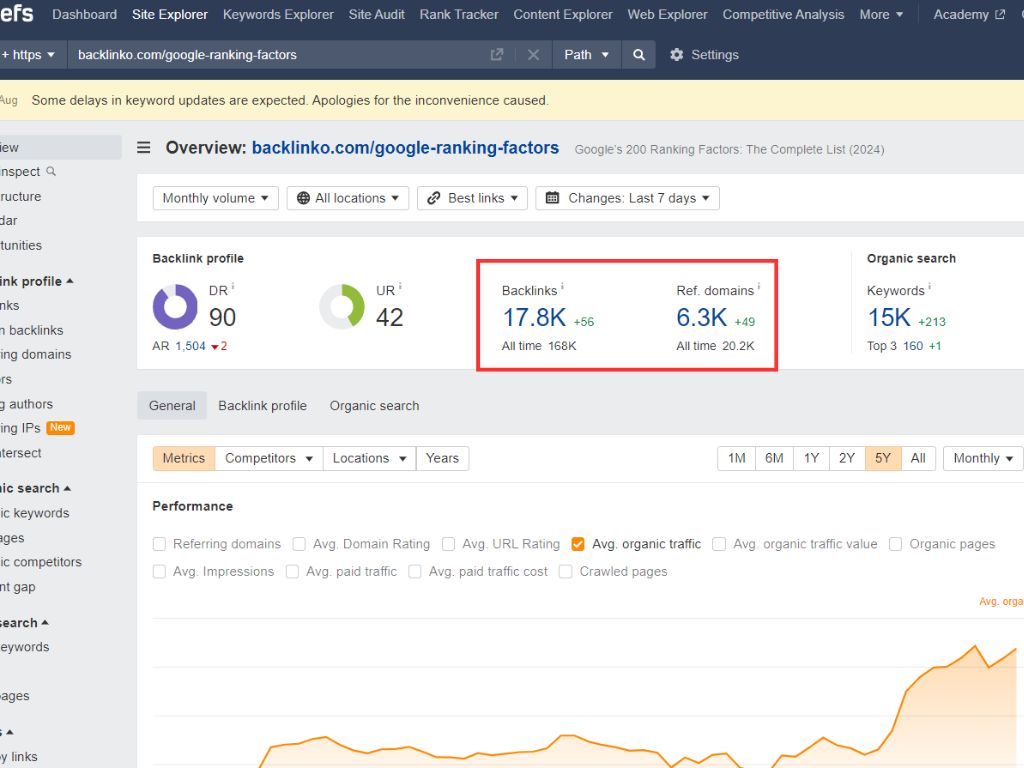
Task: Click the open-in-new-tab icon in URL bar
Action: [497, 55]
